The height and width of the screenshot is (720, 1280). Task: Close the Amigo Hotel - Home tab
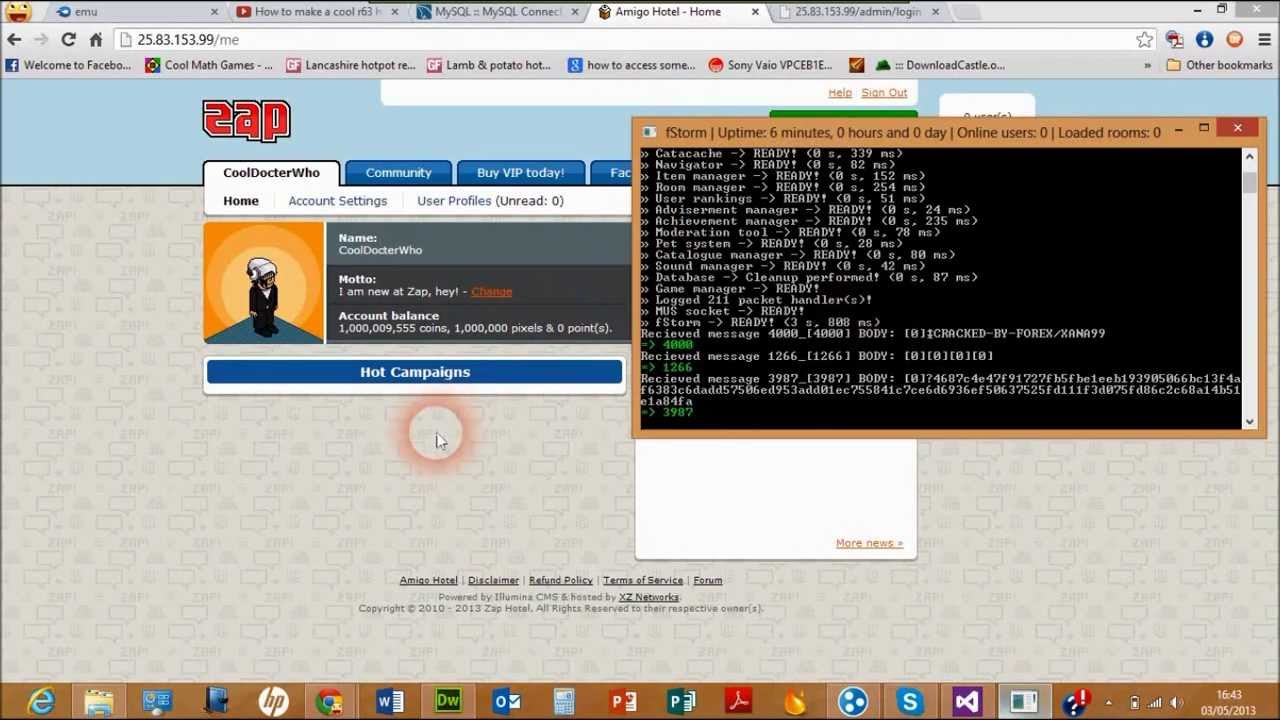point(755,12)
